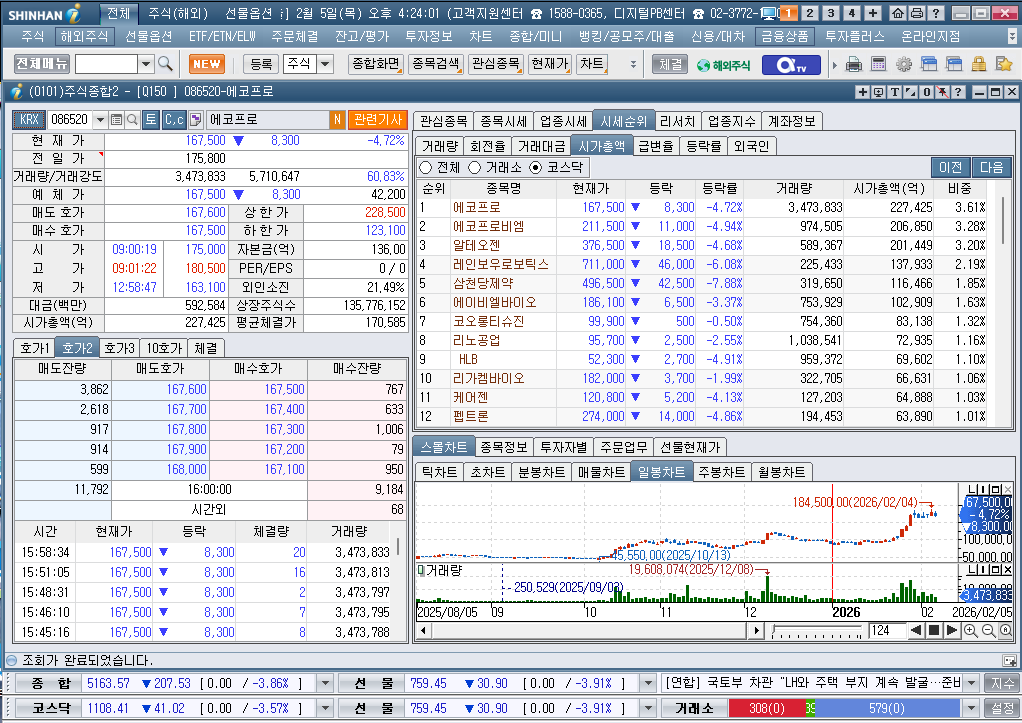Click the green globe 해외주식 icon

(x=723, y=65)
